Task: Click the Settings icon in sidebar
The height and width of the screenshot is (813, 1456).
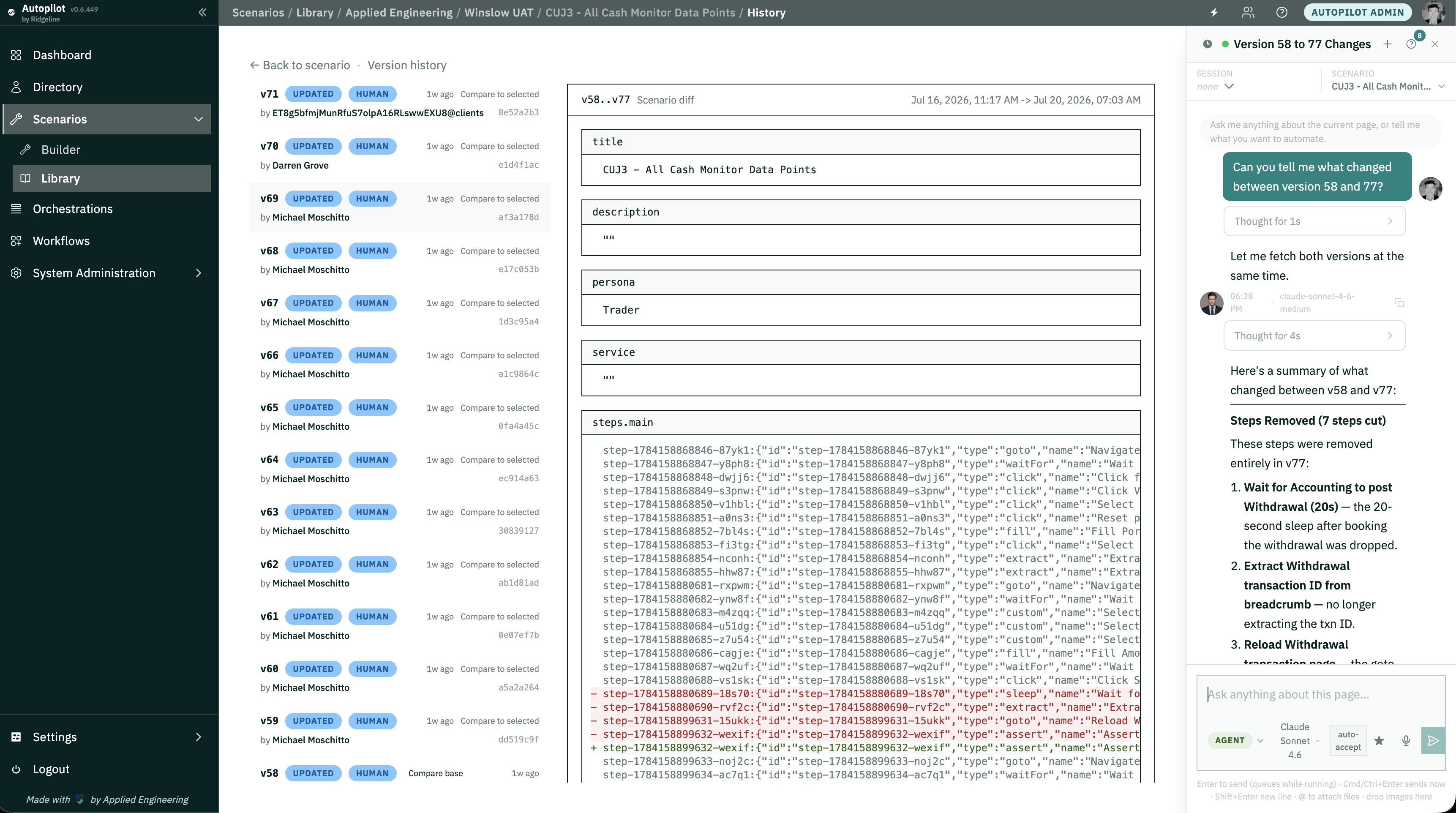Action: [x=16, y=737]
